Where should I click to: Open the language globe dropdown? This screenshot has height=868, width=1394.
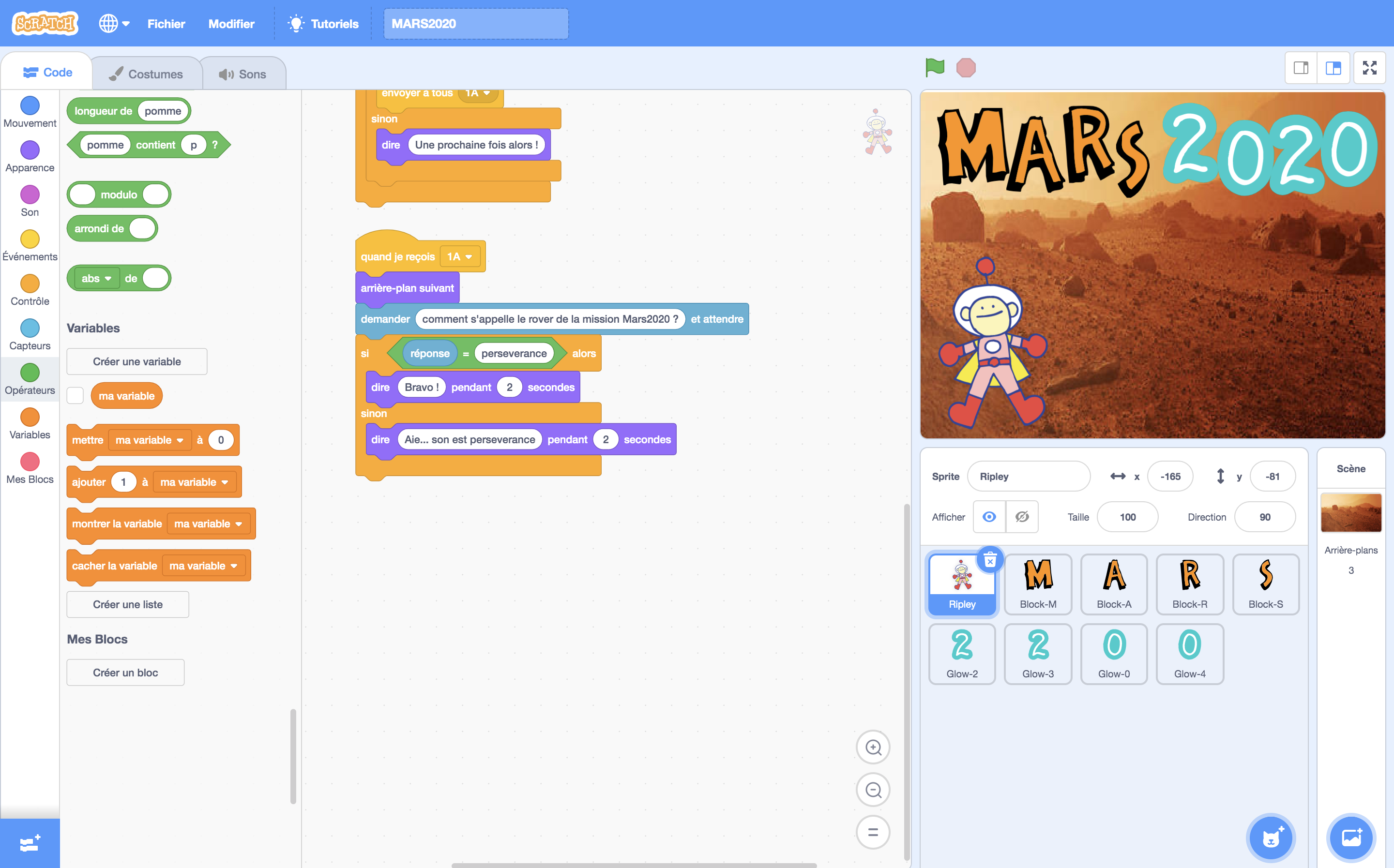click(114, 24)
